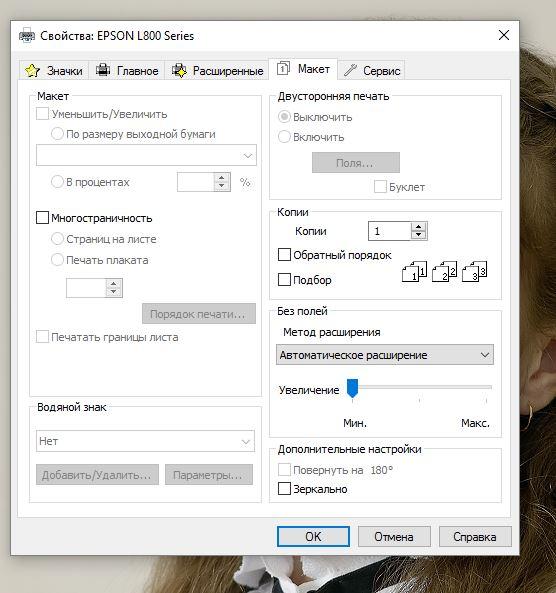Open the output paper size dropdown
The height and width of the screenshot is (593, 556).
146,155
